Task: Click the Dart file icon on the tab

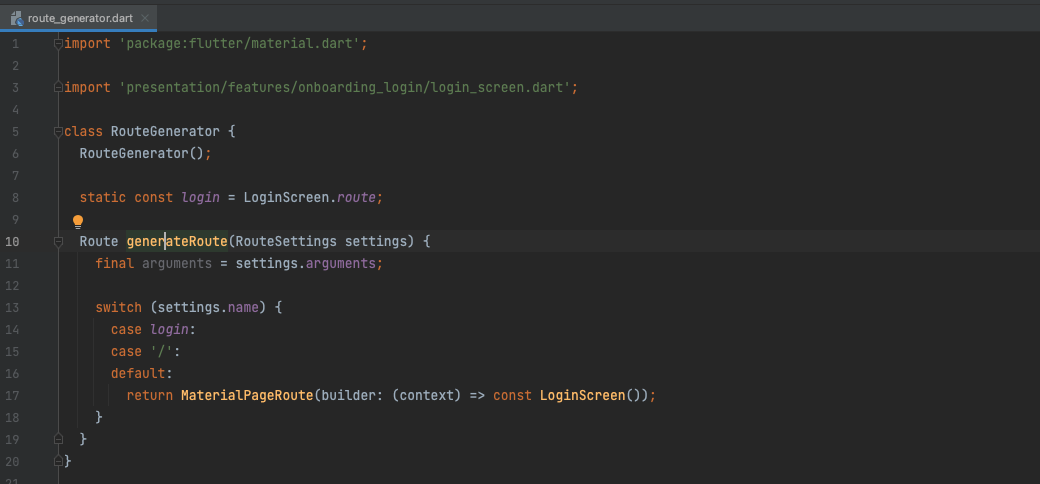Action: point(17,18)
